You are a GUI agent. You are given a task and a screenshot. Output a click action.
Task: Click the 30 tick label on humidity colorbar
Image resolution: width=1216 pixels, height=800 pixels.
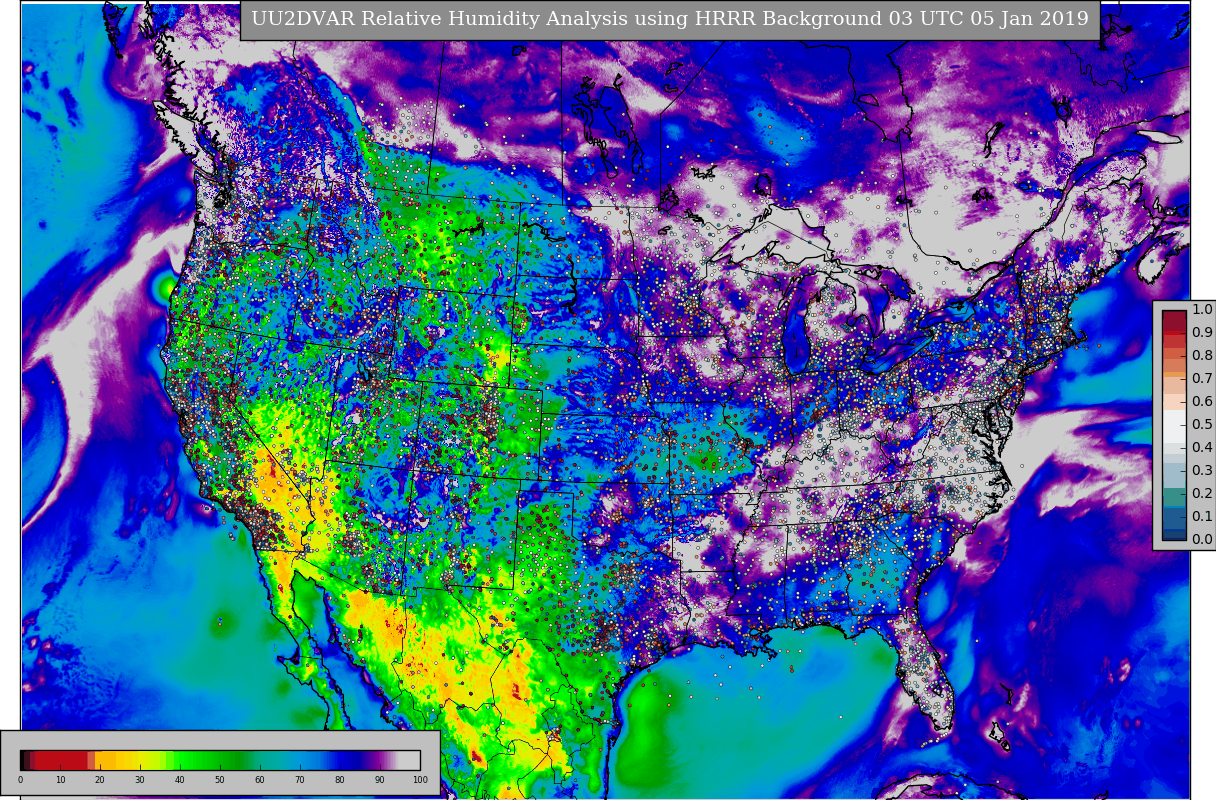[x=140, y=780]
